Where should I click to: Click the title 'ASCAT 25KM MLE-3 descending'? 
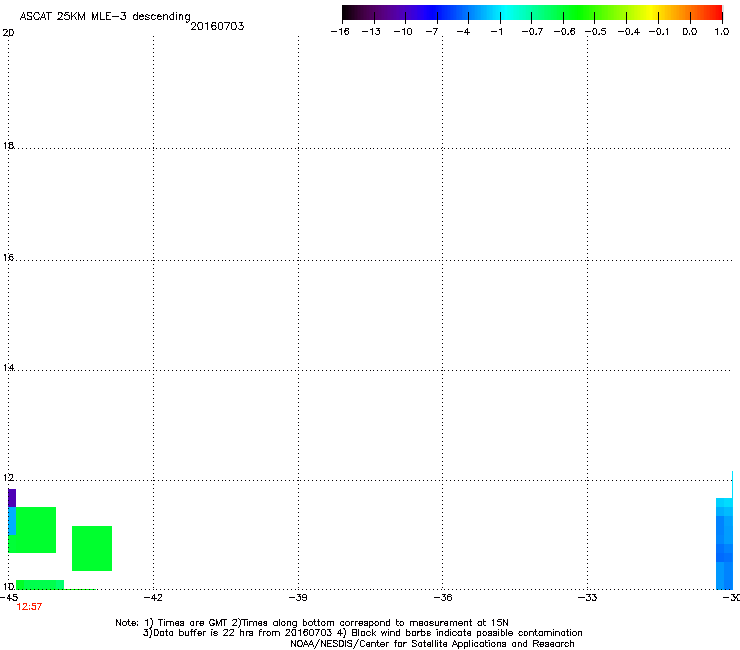point(105,17)
